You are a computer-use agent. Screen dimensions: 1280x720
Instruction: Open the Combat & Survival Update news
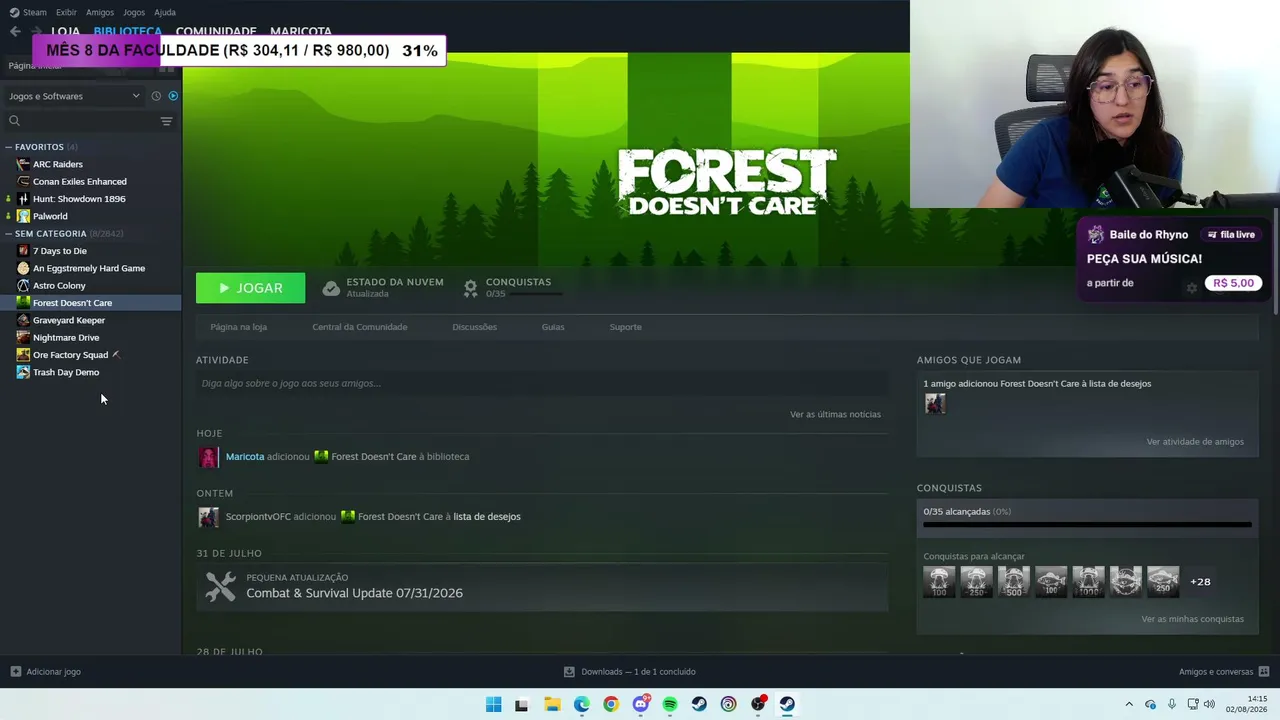(355, 593)
